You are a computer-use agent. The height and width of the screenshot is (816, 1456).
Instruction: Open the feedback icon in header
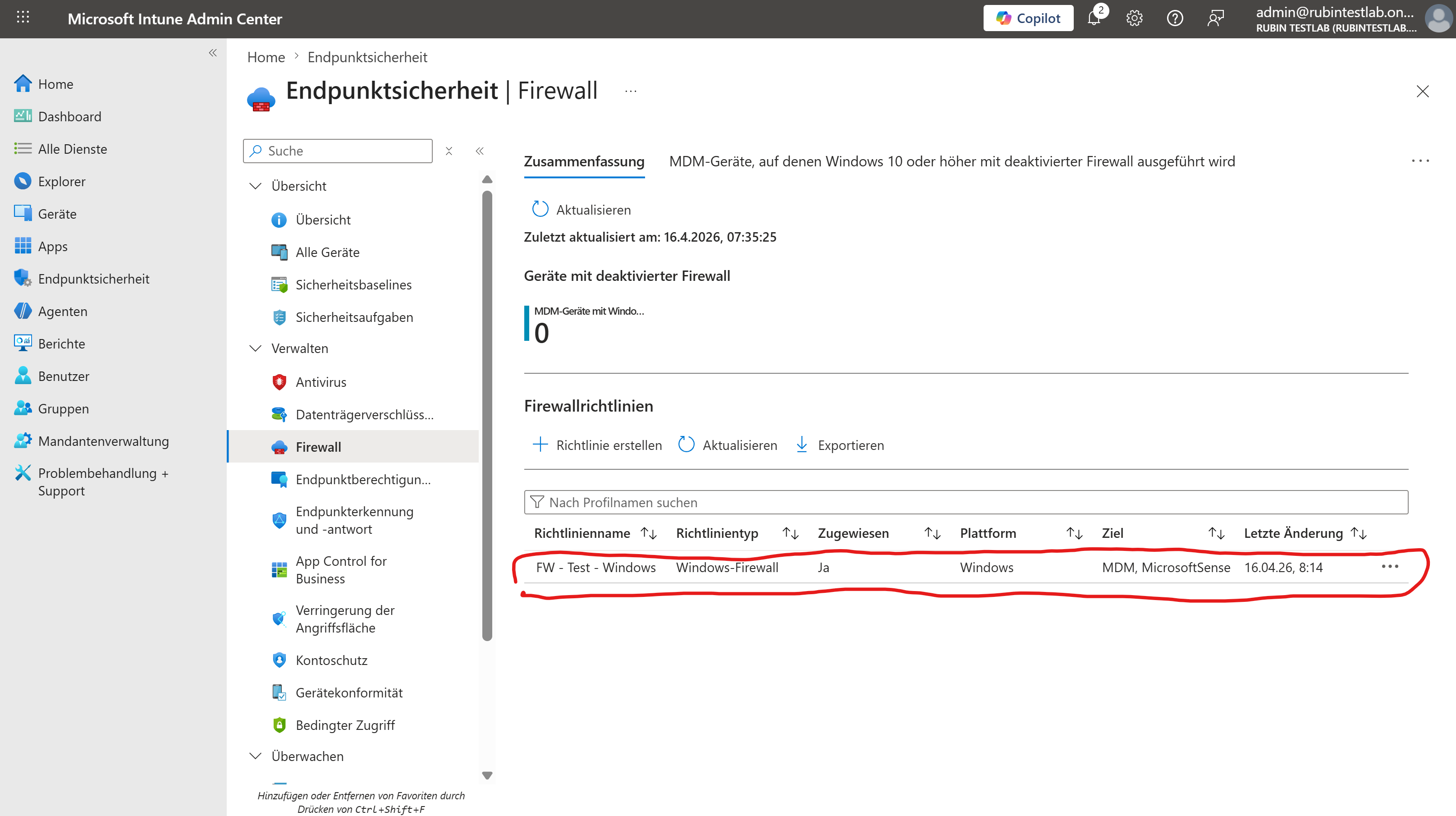[x=1215, y=18]
